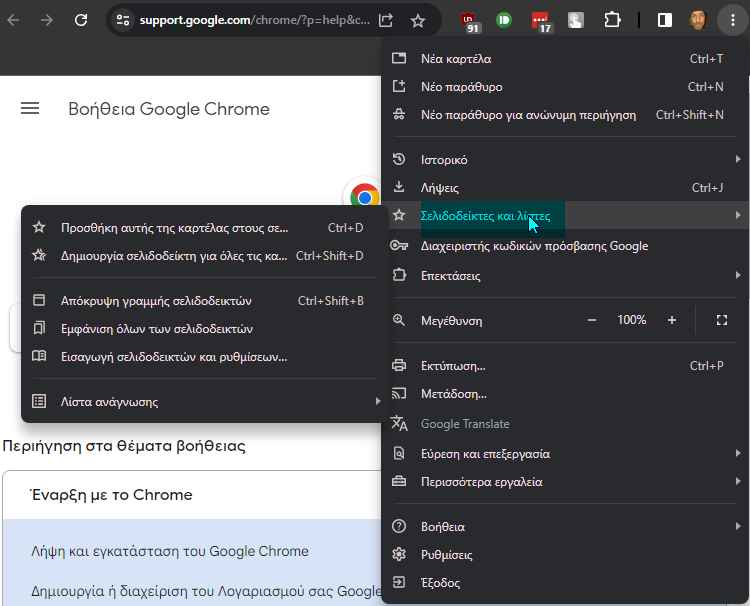The image size is (750, 606).
Task: Open green circular extension icon
Action: pos(504,20)
